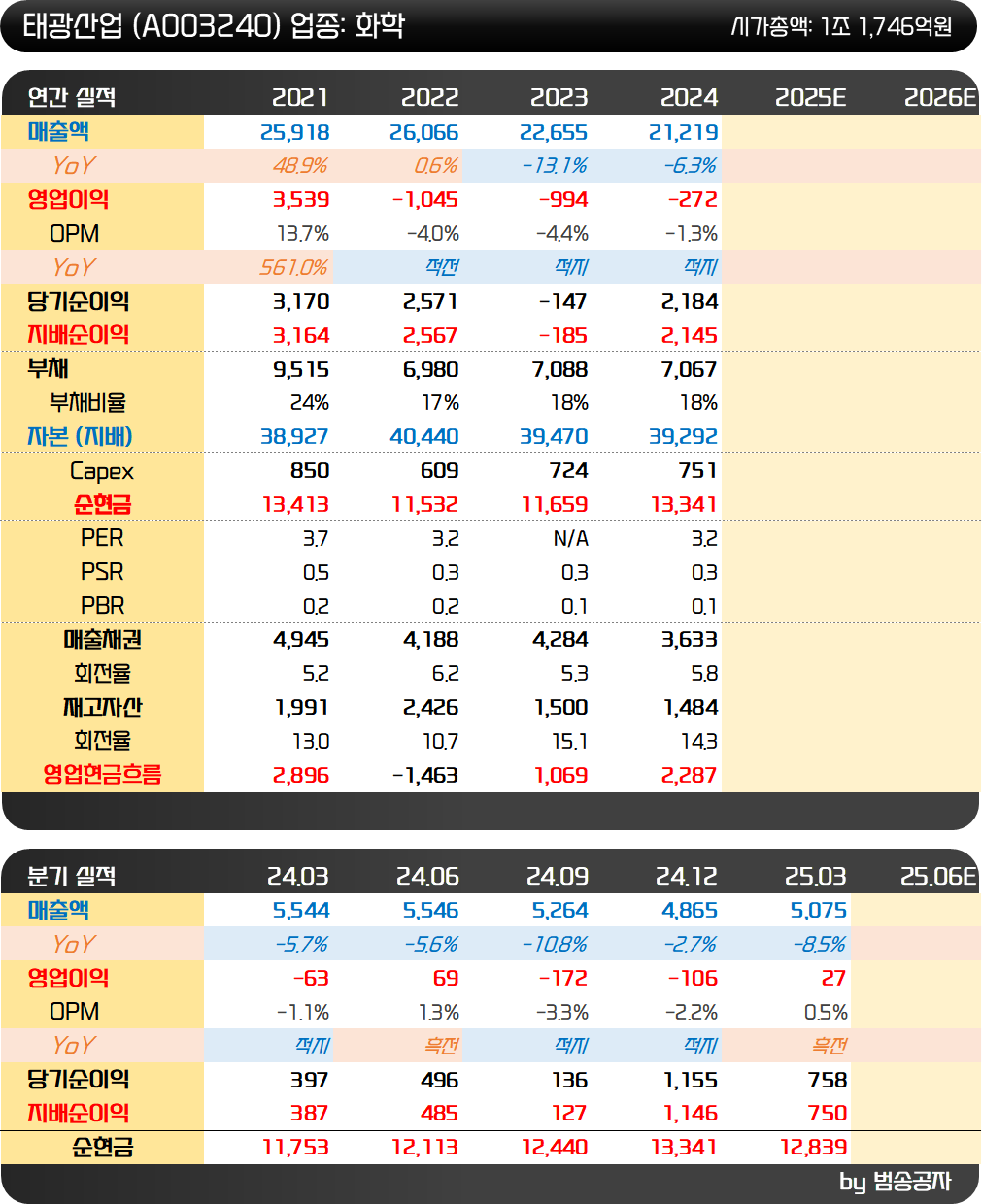Image resolution: width=982 pixels, height=1204 pixels.
Task: Select 2021 sales value 25,918
Action: (295, 132)
